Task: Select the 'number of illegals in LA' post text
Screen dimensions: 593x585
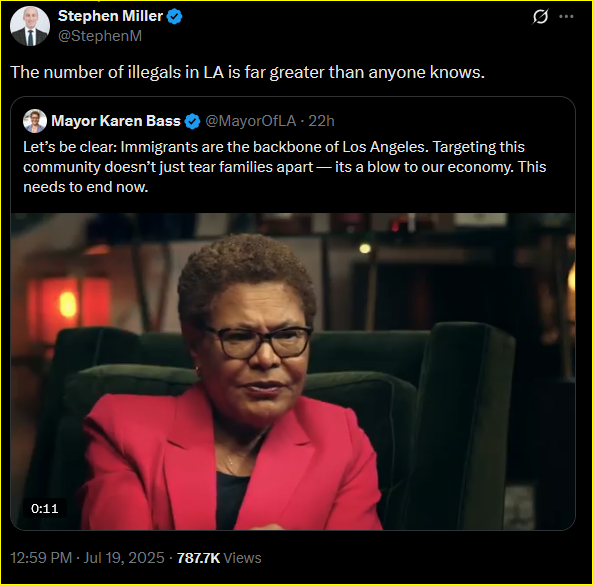Action: point(247,72)
